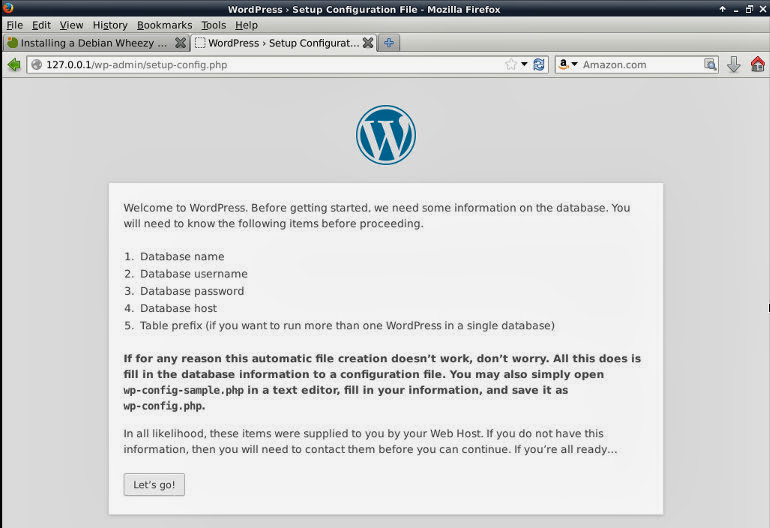This screenshot has height=528, width=770.
Task: Close the WordPress Setup Configuration tab
Action: point(367,43)
